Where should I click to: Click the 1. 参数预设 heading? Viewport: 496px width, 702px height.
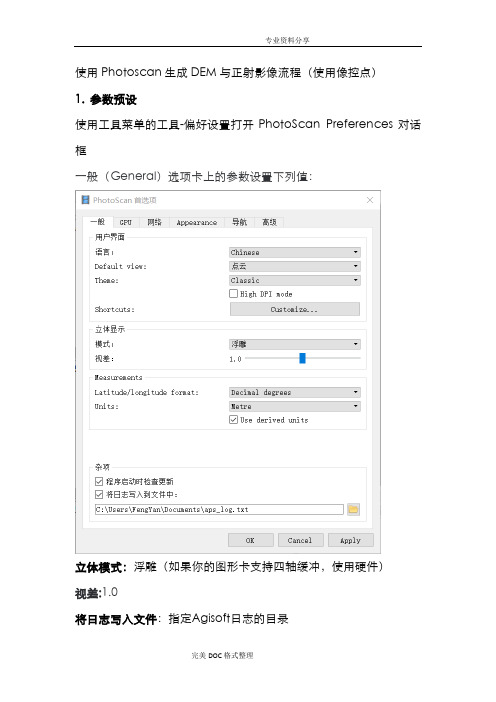[106, 99]
